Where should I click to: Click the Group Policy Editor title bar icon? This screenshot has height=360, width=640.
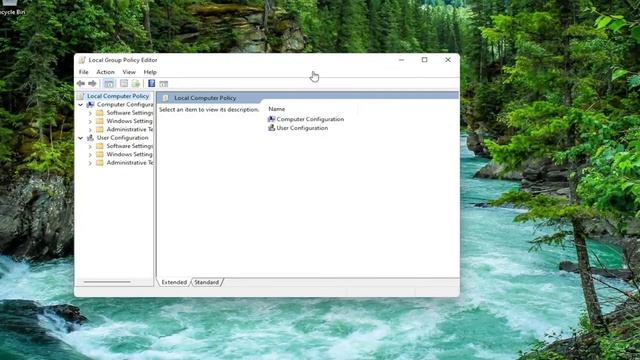(82, 60)
